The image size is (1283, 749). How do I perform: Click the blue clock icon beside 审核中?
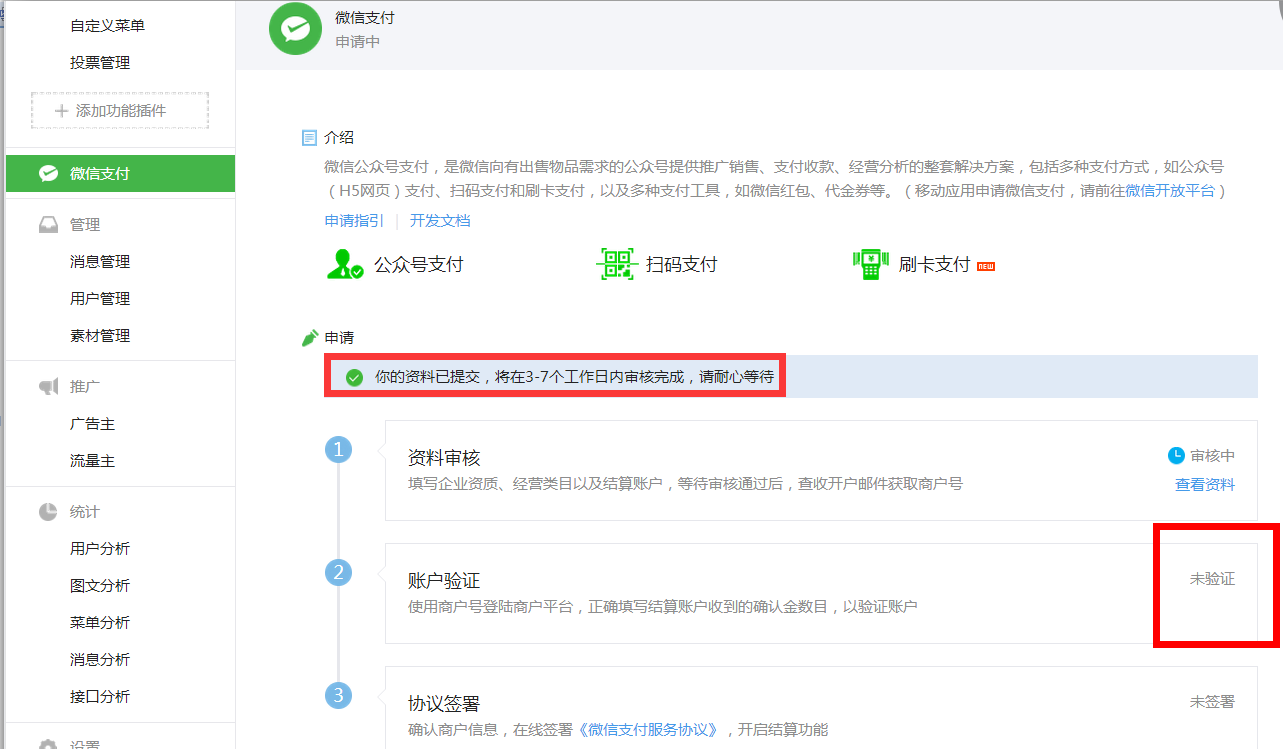click(1176, 456)
